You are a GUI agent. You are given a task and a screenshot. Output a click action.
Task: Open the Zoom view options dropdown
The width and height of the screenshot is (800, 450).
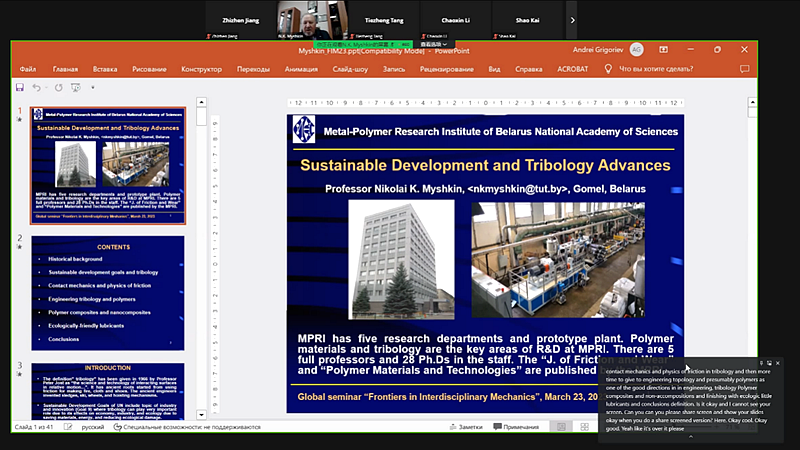point(434,44)
